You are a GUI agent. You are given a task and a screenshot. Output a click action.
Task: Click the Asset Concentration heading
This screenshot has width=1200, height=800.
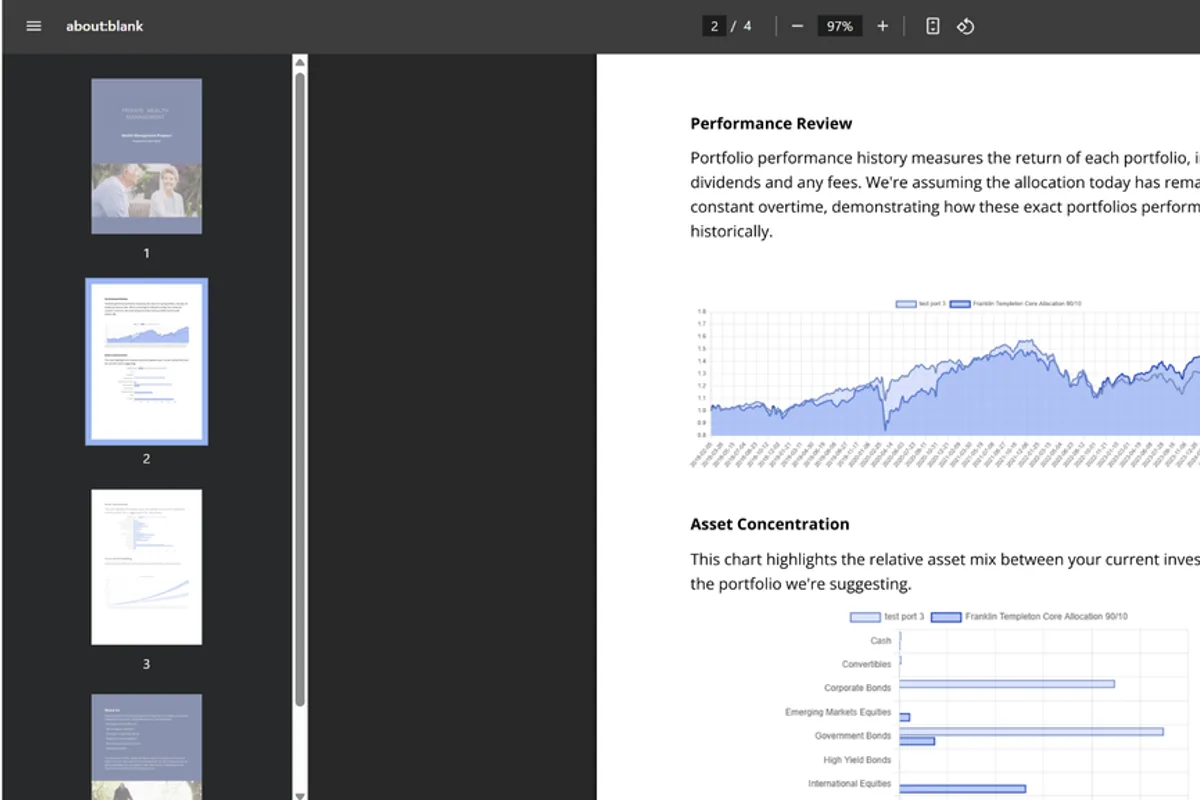[x=769, y=524]
